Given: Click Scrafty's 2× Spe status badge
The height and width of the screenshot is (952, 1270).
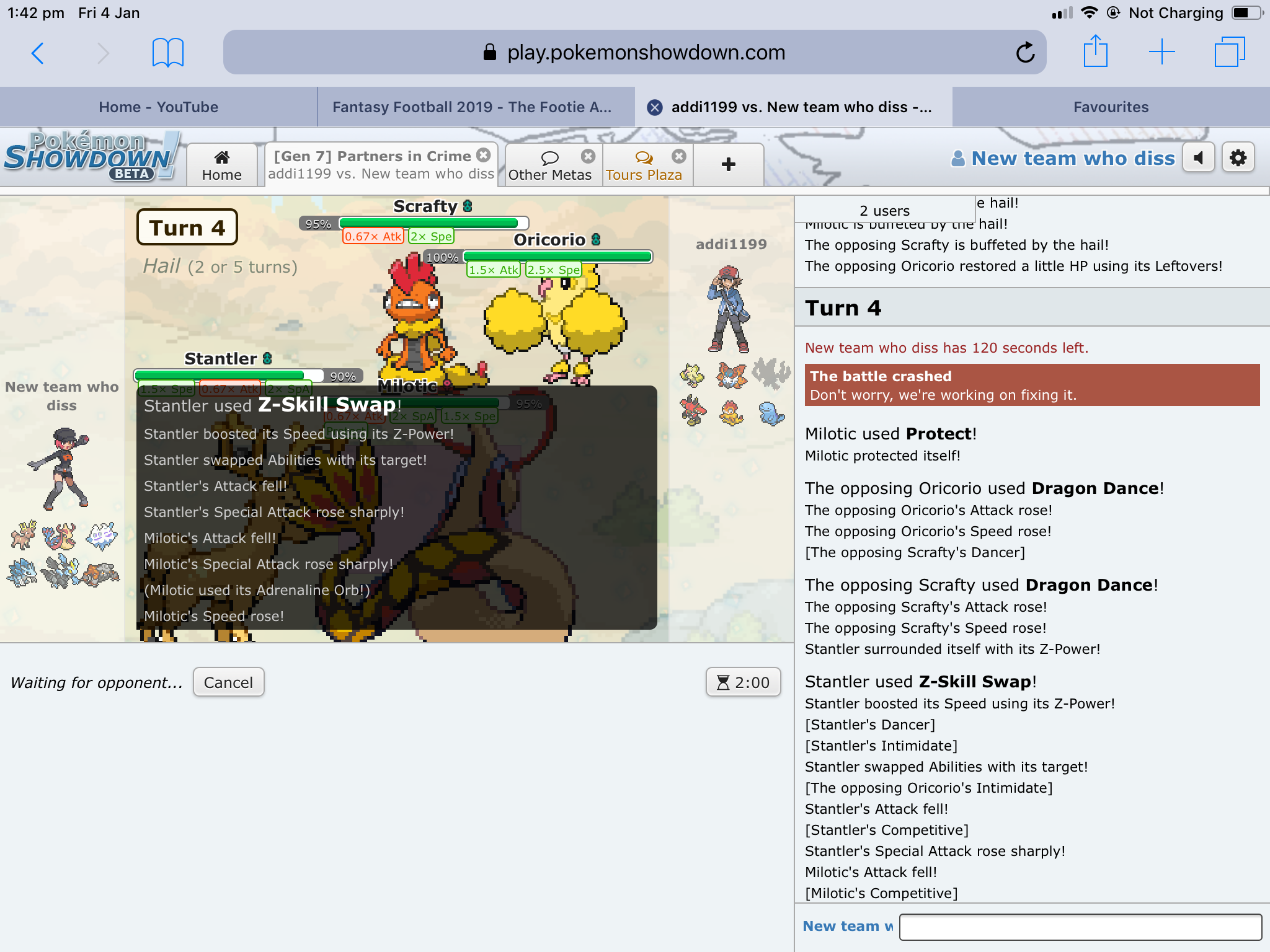Looking at the screenshot, I should pos(432,236).
